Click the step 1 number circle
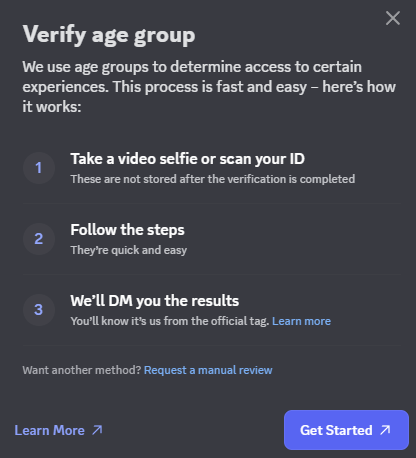The height and width of the screenshot is (458, 416). coord(39,168)
